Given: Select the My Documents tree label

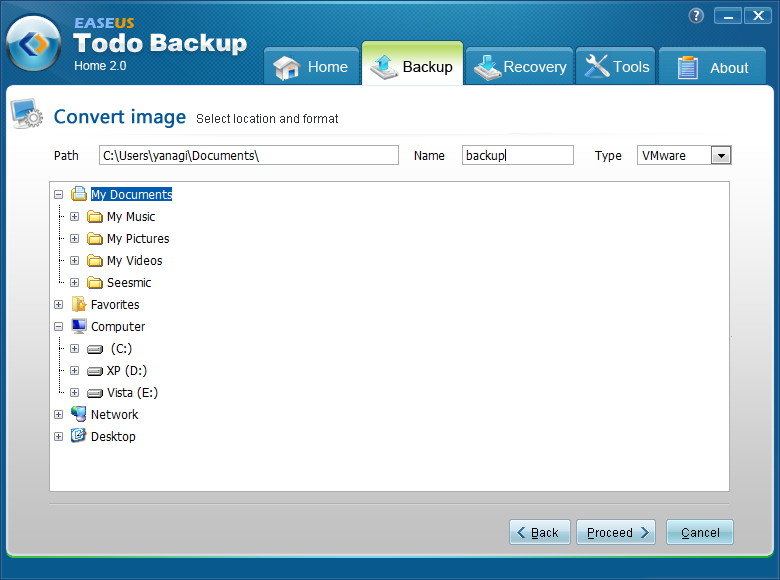Looking at the screenshot, I should tap(131, 194).
